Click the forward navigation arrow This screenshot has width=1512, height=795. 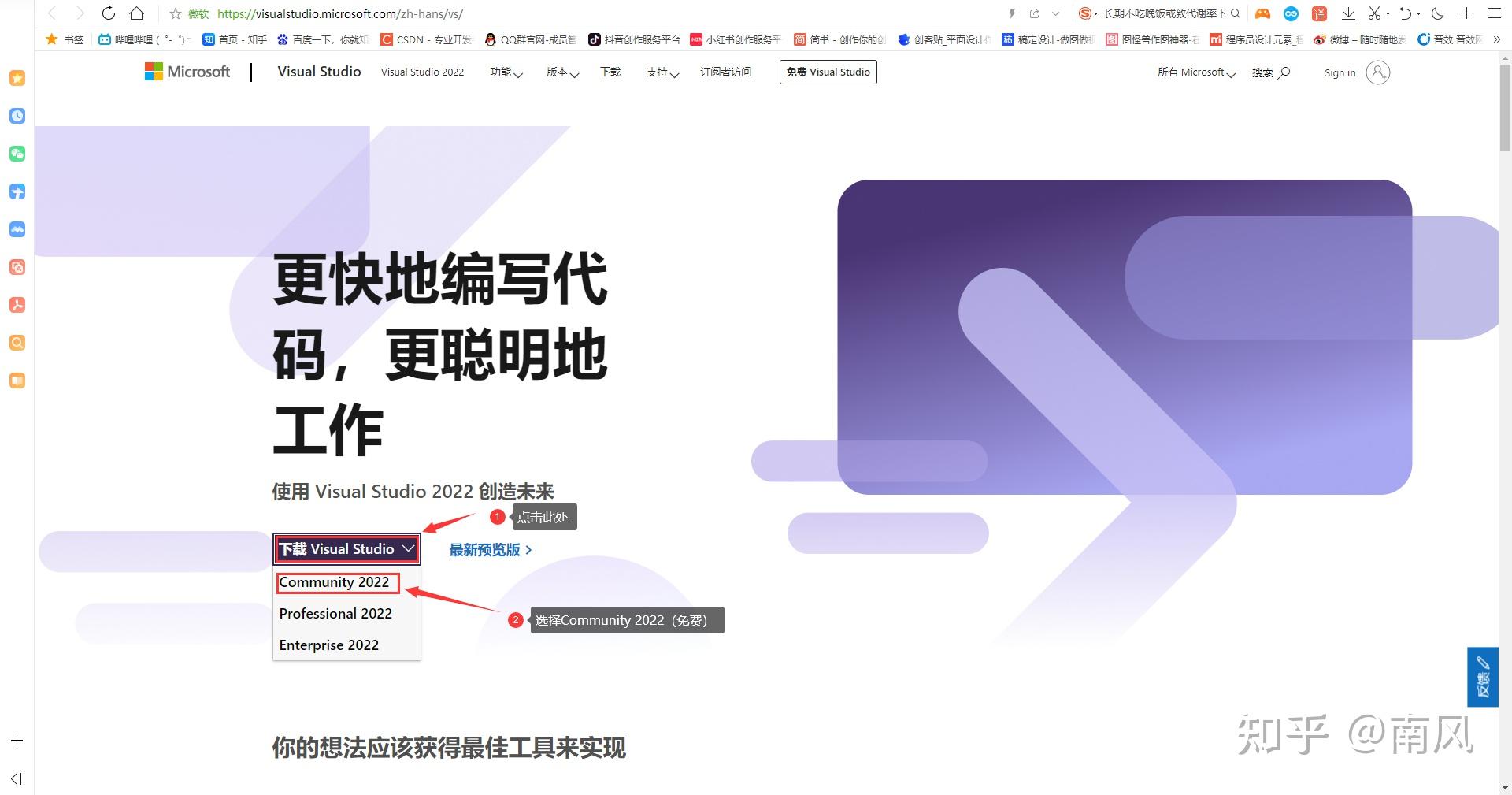tap(80, 13)
